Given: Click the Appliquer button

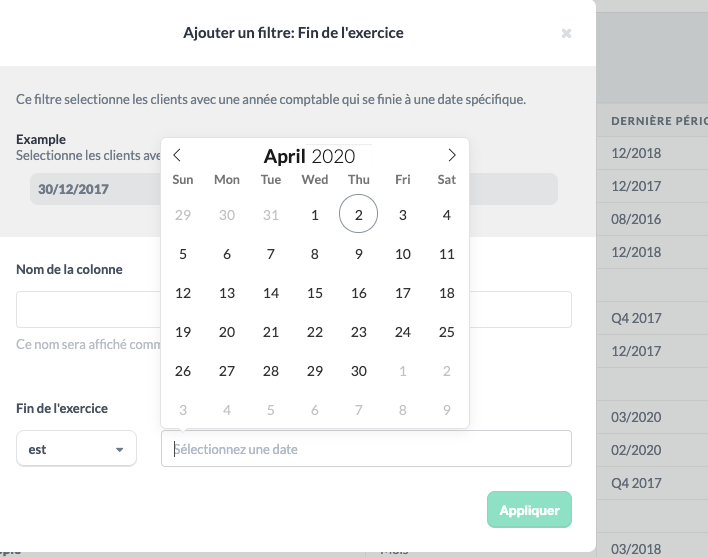Looking at the screenshot, I should coord(529,510).
